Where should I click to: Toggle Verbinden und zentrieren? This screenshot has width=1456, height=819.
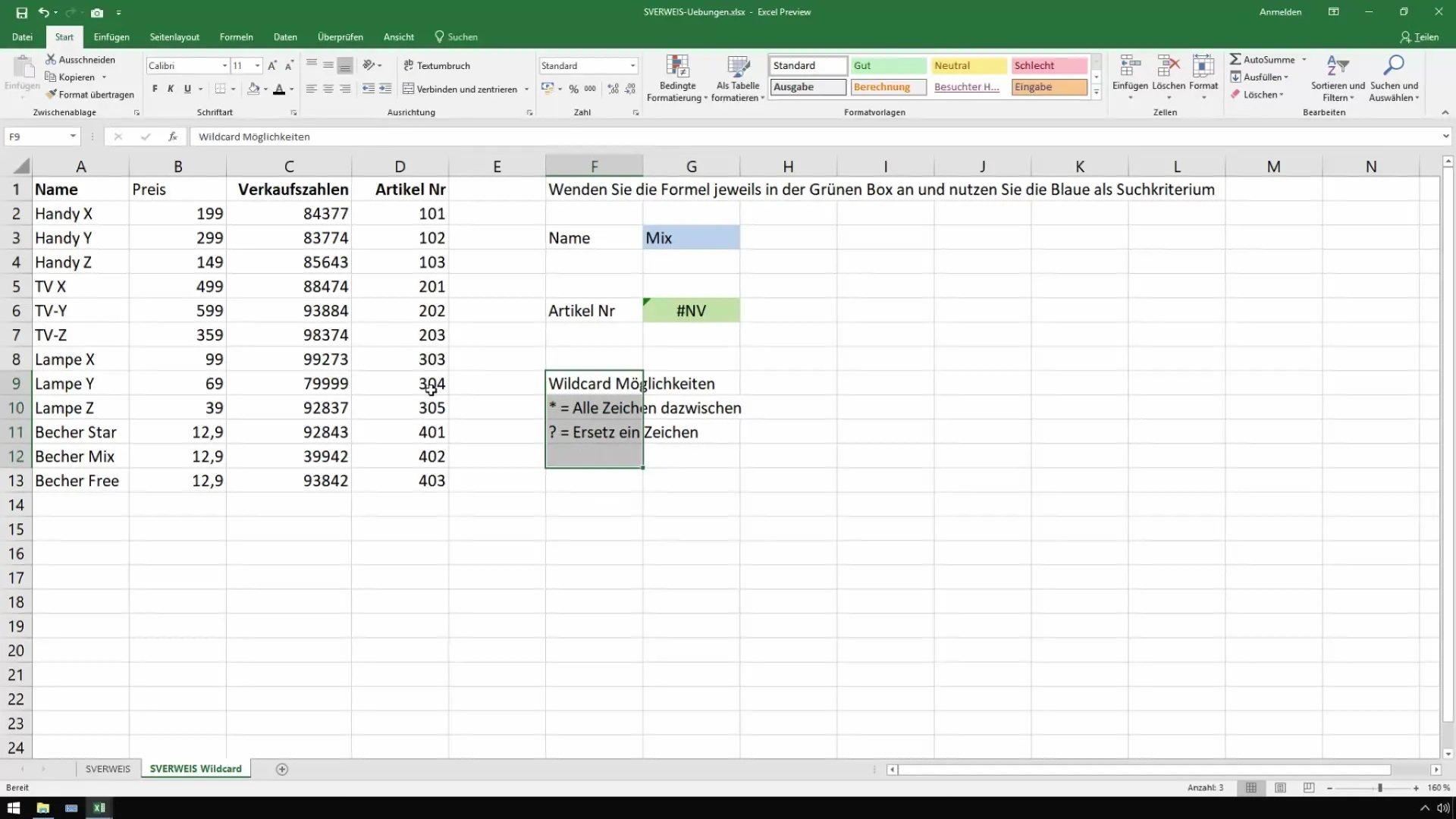pos(460,89)
